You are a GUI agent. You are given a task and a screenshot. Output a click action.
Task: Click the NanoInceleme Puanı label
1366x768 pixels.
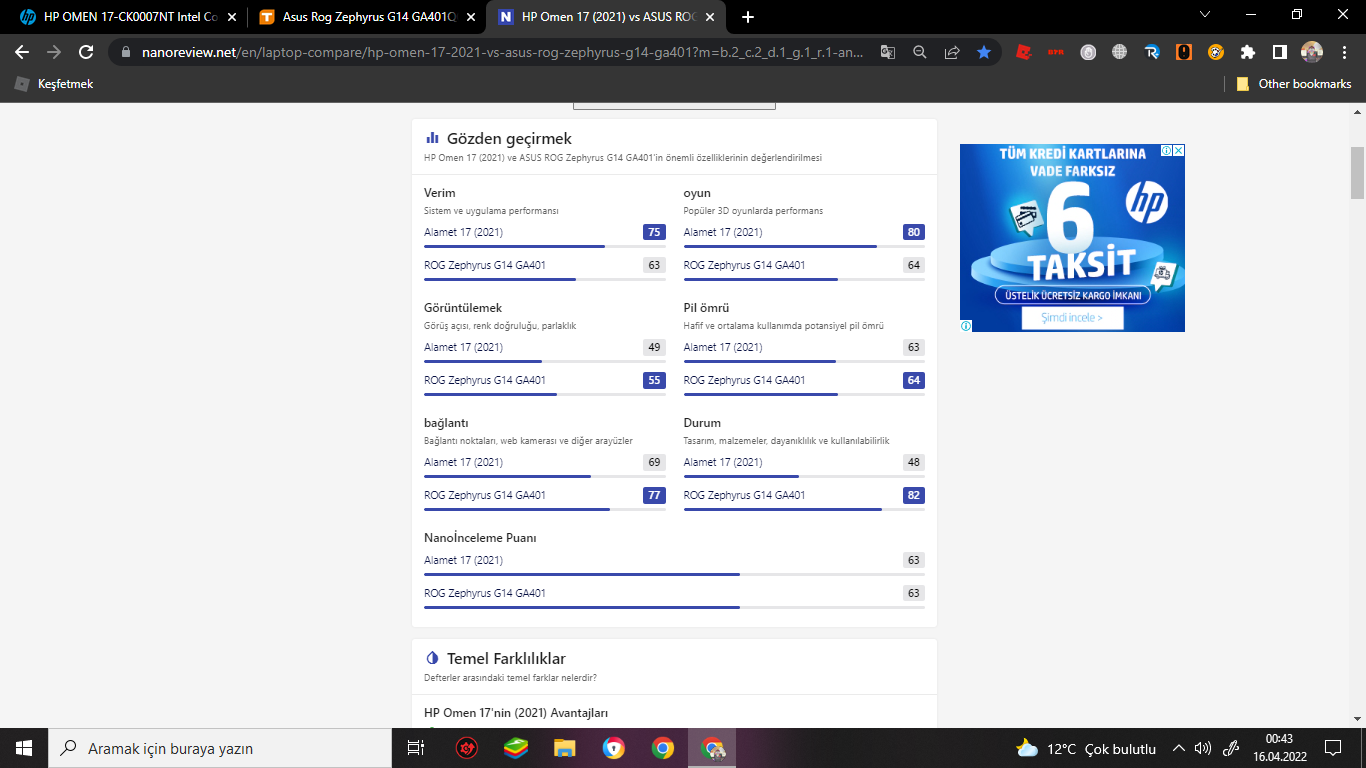click(x=480, y=538)
